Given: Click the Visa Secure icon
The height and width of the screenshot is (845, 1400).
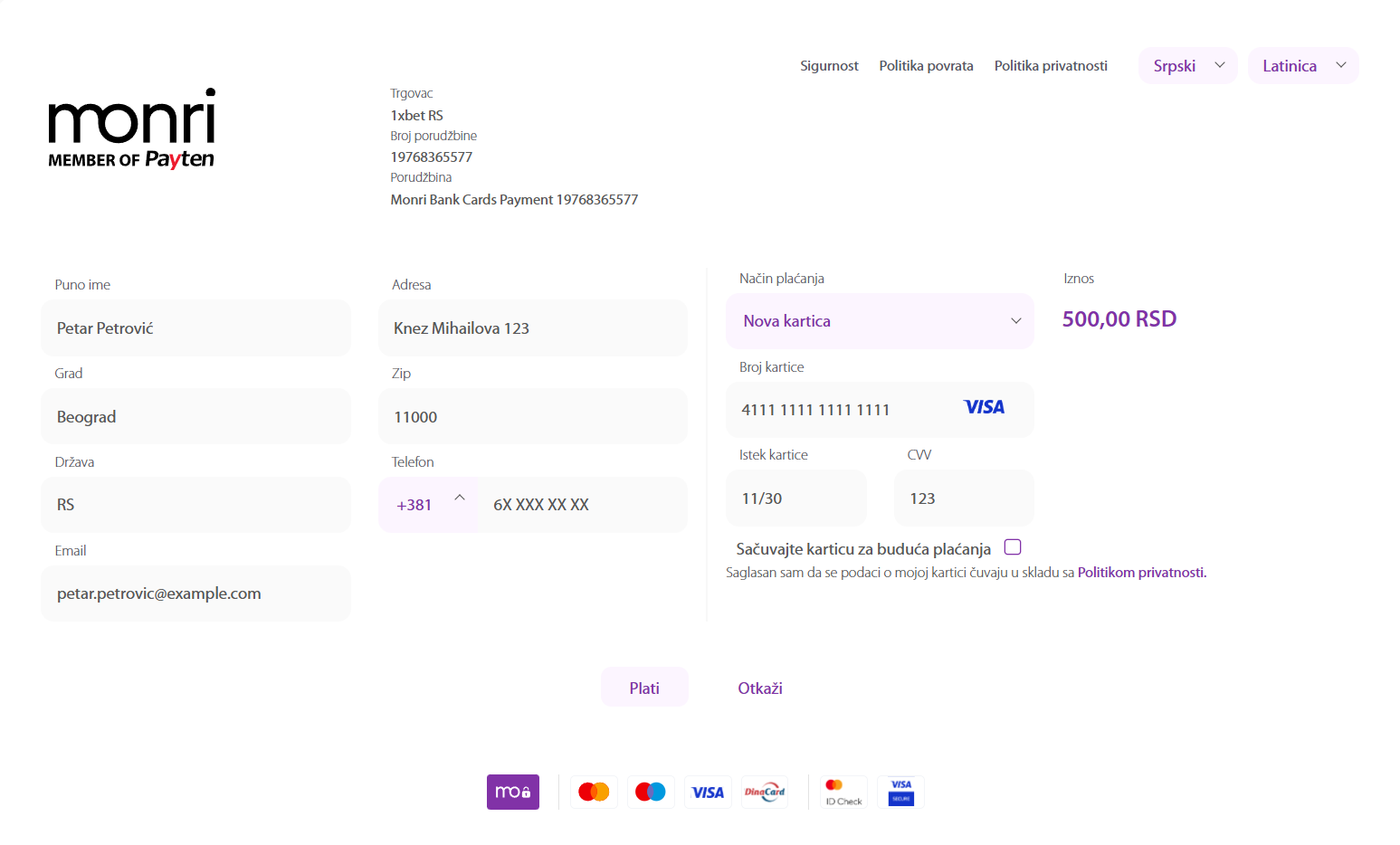Looking at the screenshot, I should pos(900,792).
